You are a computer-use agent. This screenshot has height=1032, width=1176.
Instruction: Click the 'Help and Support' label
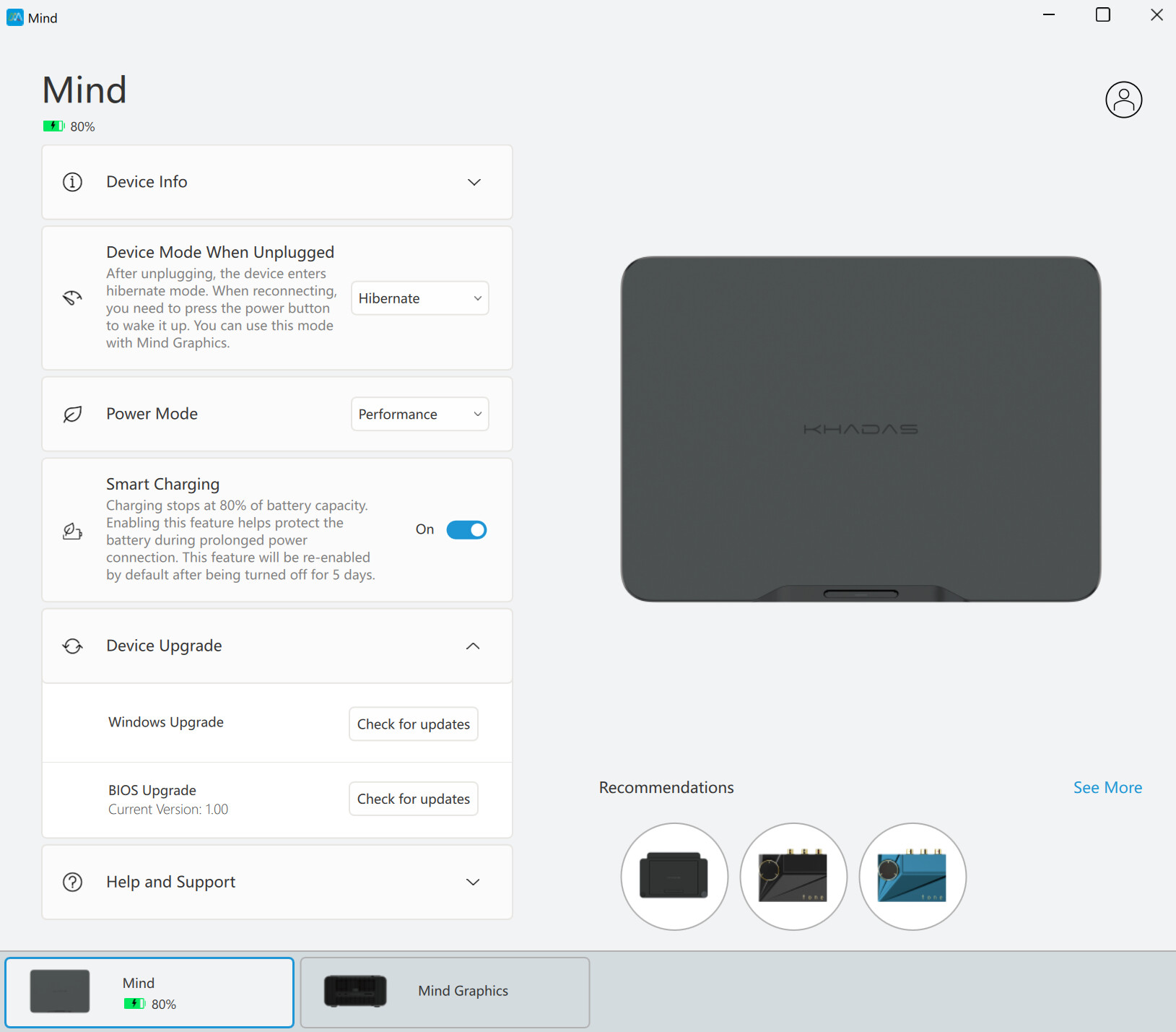pos(171,882)
